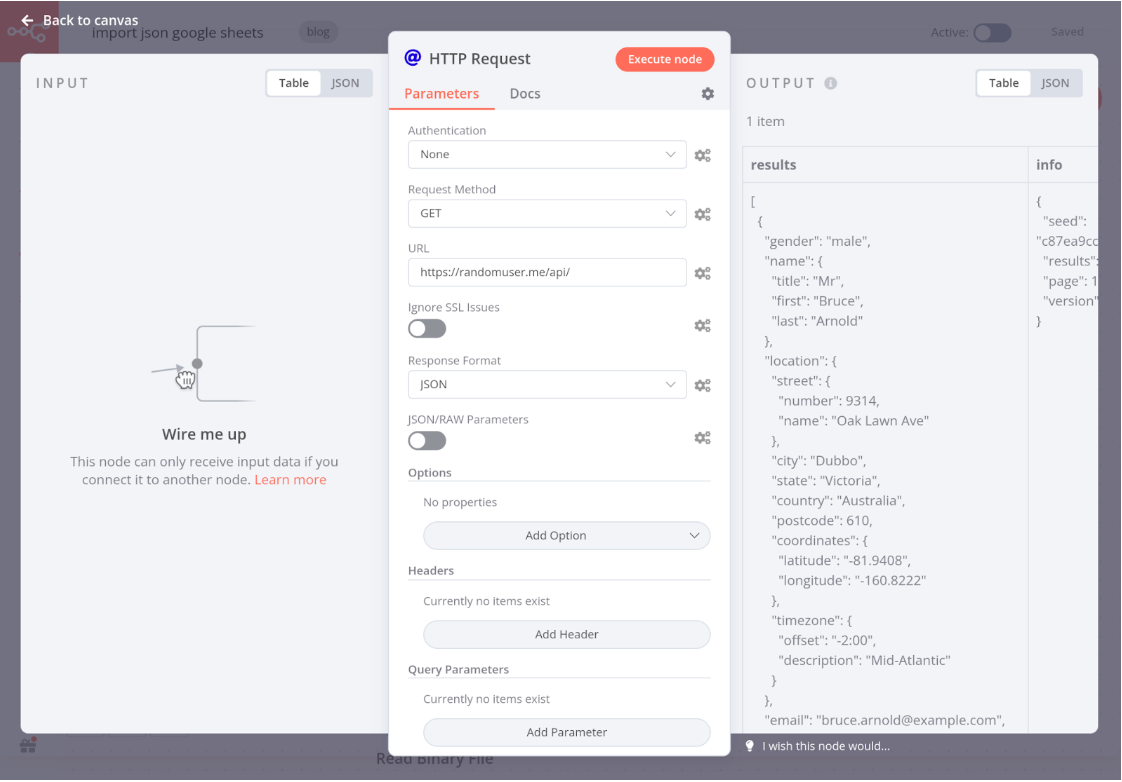
Task: Click the gear beside Request Method
Action: pyautogui.click(x=702, y=213)
